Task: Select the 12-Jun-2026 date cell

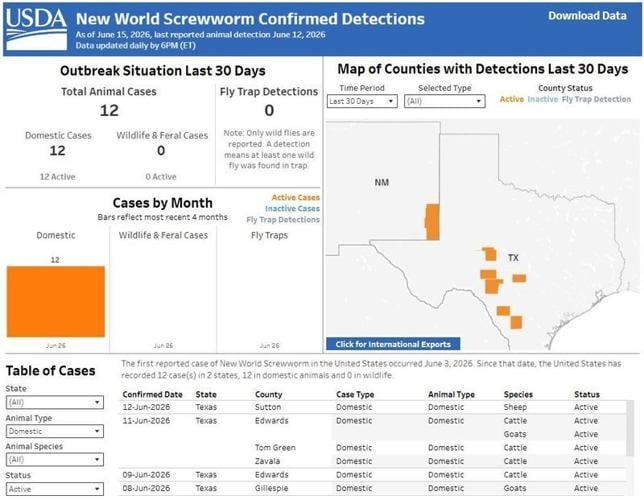Action: [146, 407]
